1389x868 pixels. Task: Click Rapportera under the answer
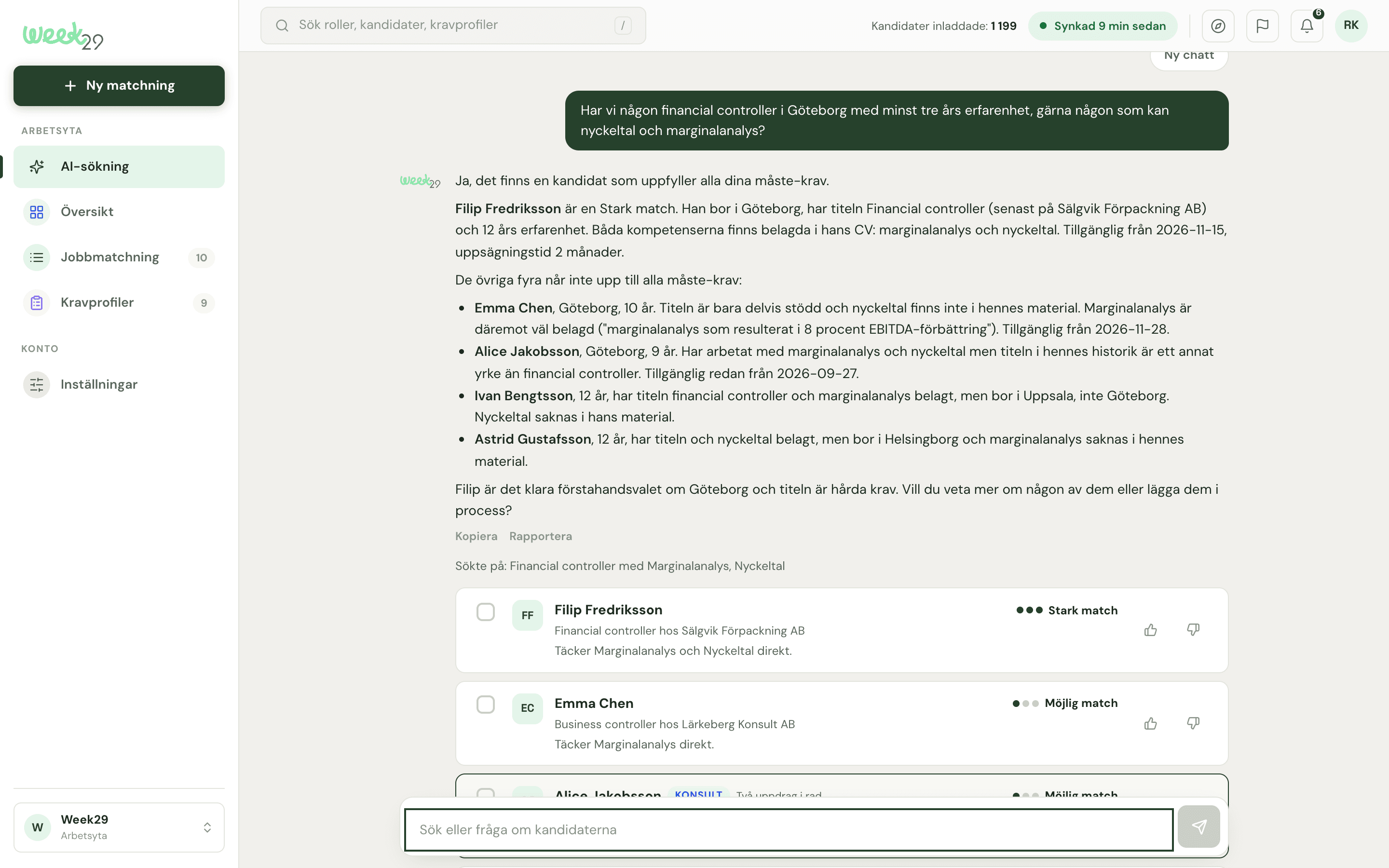[540, 536]
